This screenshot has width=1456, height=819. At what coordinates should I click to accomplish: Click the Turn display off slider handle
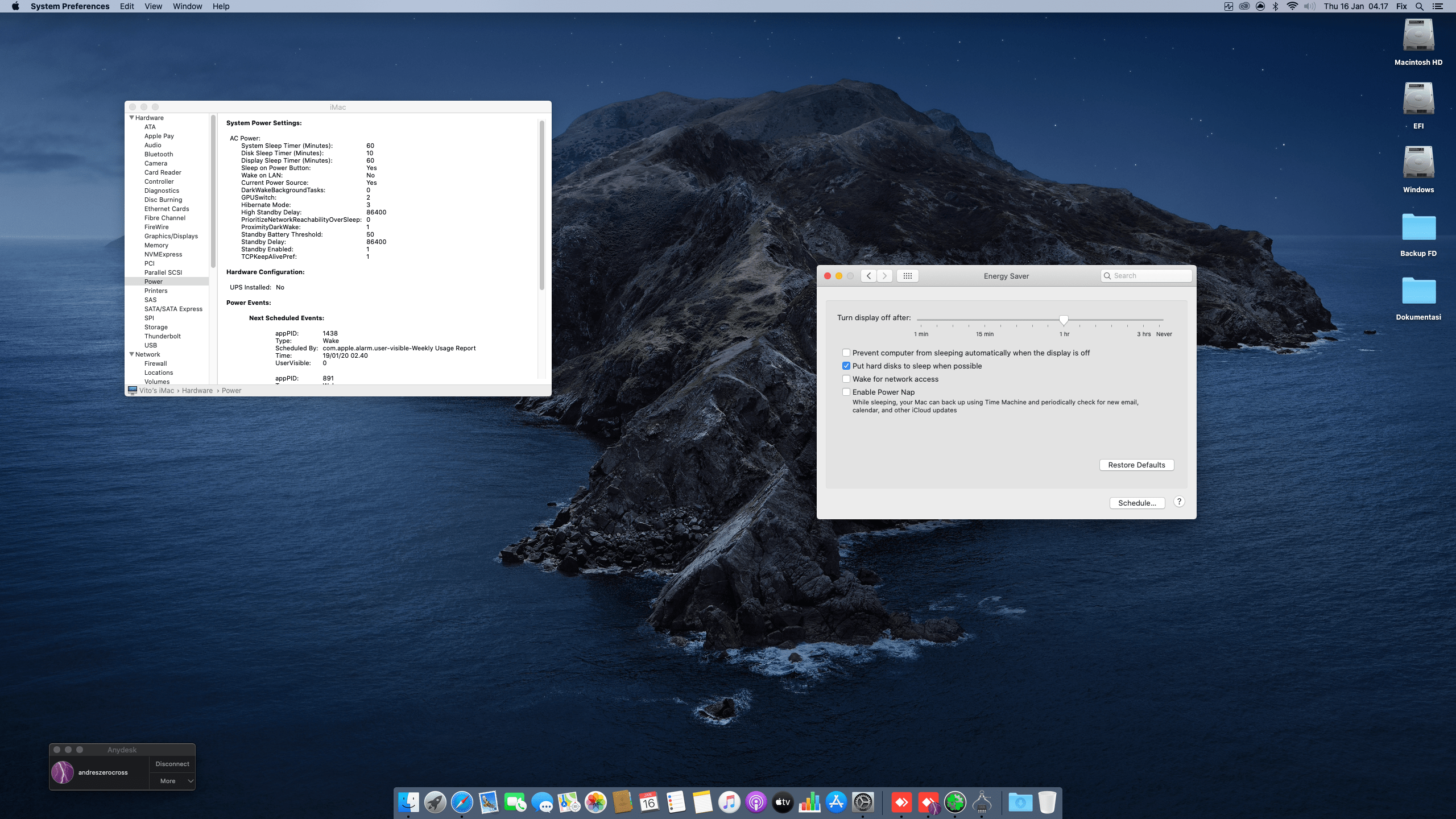pos(1064,320)
